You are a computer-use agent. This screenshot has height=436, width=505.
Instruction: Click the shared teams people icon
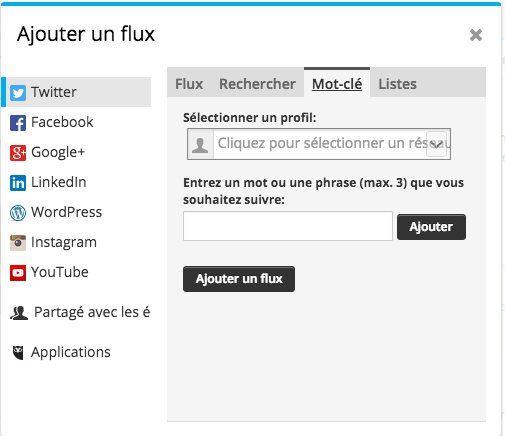(19, 313)
